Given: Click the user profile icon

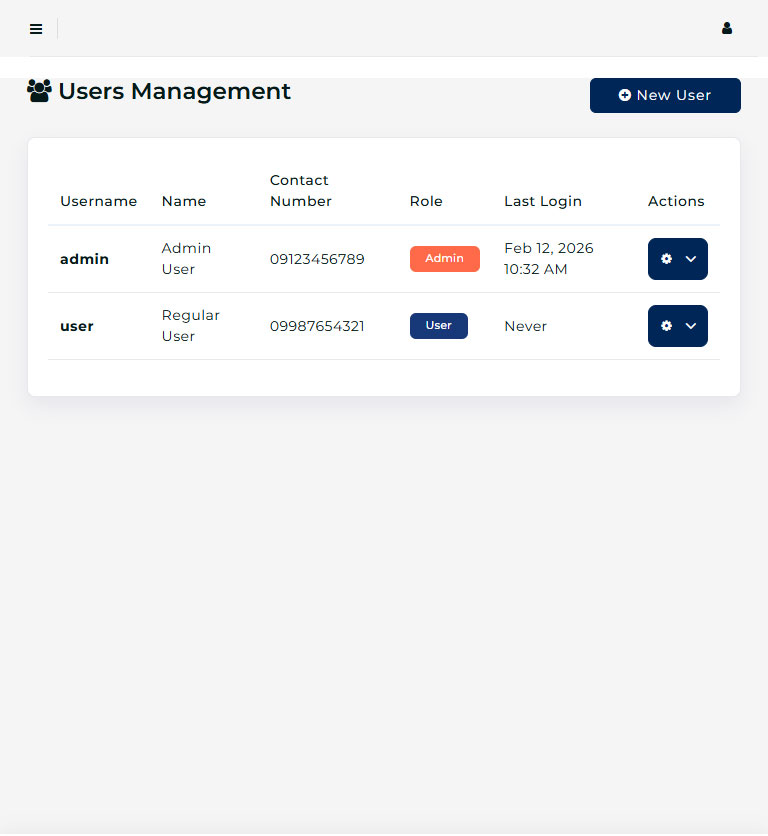Looking at the screenshot, I should click(x=727, y=29).
